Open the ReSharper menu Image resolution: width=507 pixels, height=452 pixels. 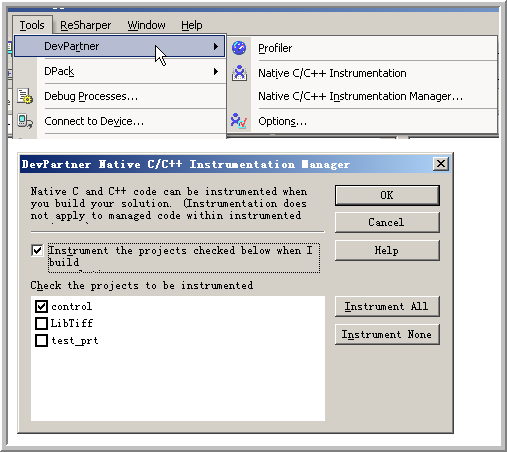(x=86, y=25)
